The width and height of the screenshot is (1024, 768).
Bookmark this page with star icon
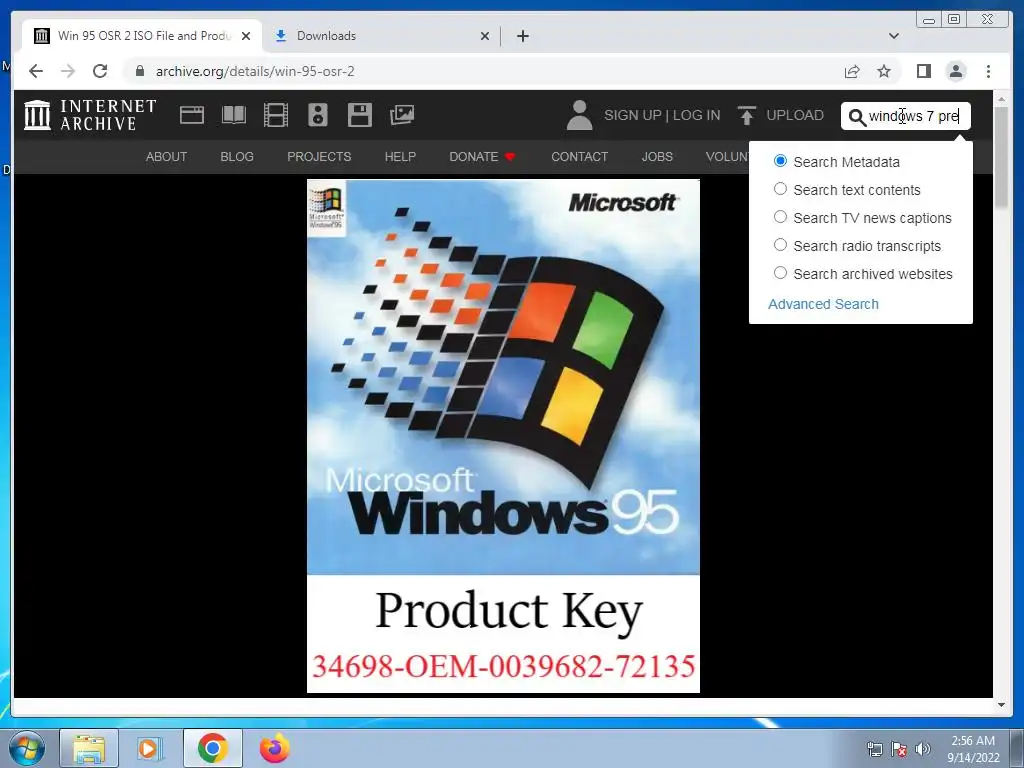coord(884,71)
